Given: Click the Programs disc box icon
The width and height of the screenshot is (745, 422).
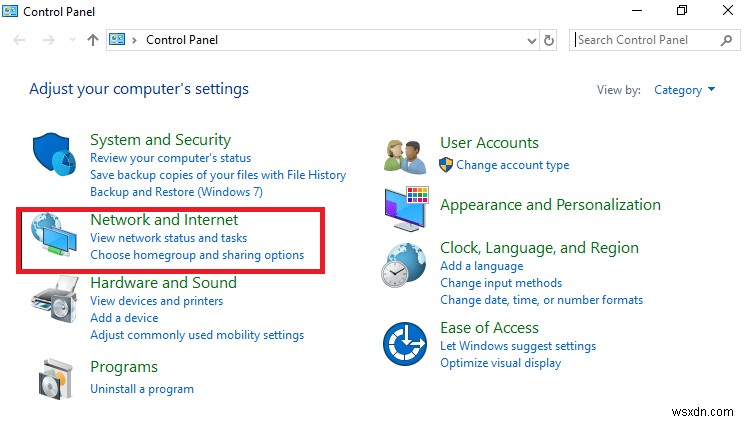Looking at the screenshot, I should tap(54, 377).
